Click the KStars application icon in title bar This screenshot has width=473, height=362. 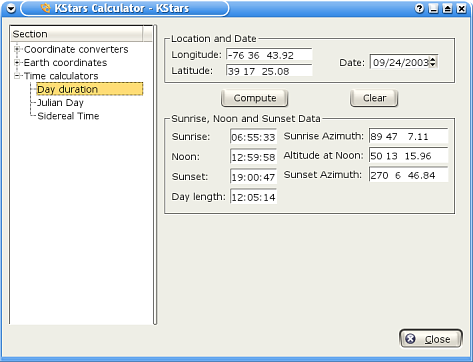45,8
